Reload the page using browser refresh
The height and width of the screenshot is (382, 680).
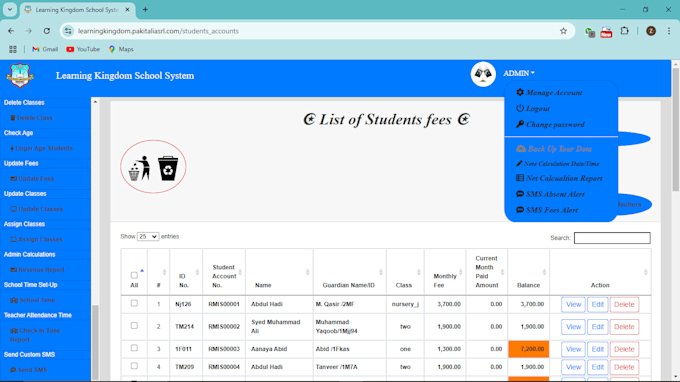47,31
